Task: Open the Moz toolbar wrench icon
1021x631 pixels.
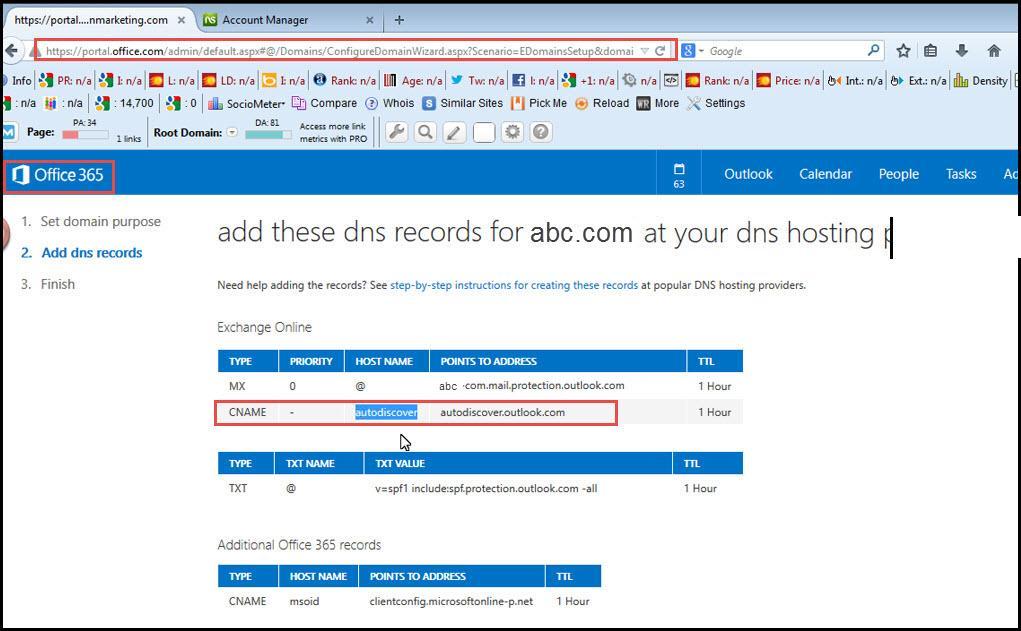Action: point(397,132)
